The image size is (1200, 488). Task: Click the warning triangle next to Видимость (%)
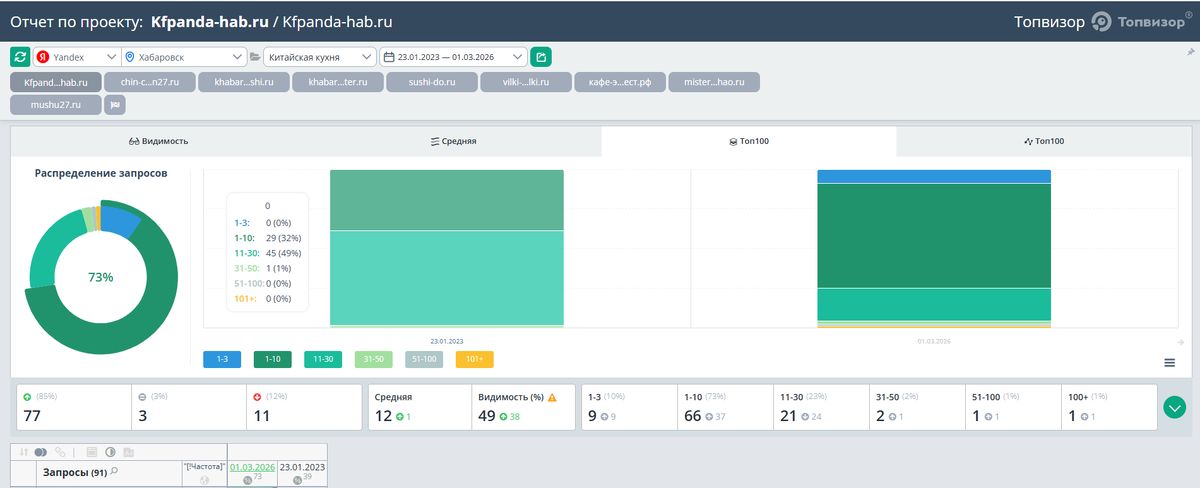point(552,397)
